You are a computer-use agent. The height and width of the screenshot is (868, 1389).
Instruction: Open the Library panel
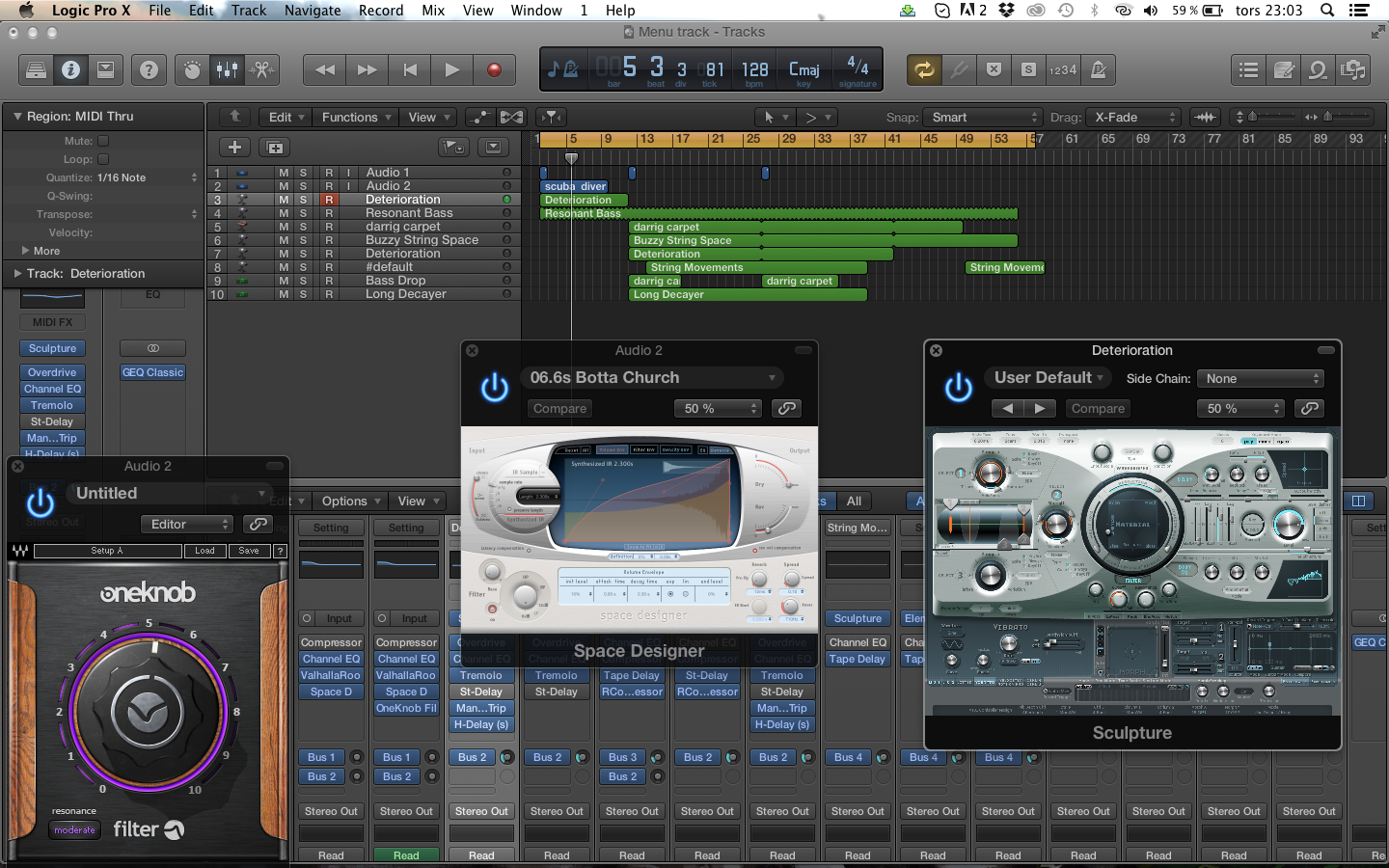point(36,69)
